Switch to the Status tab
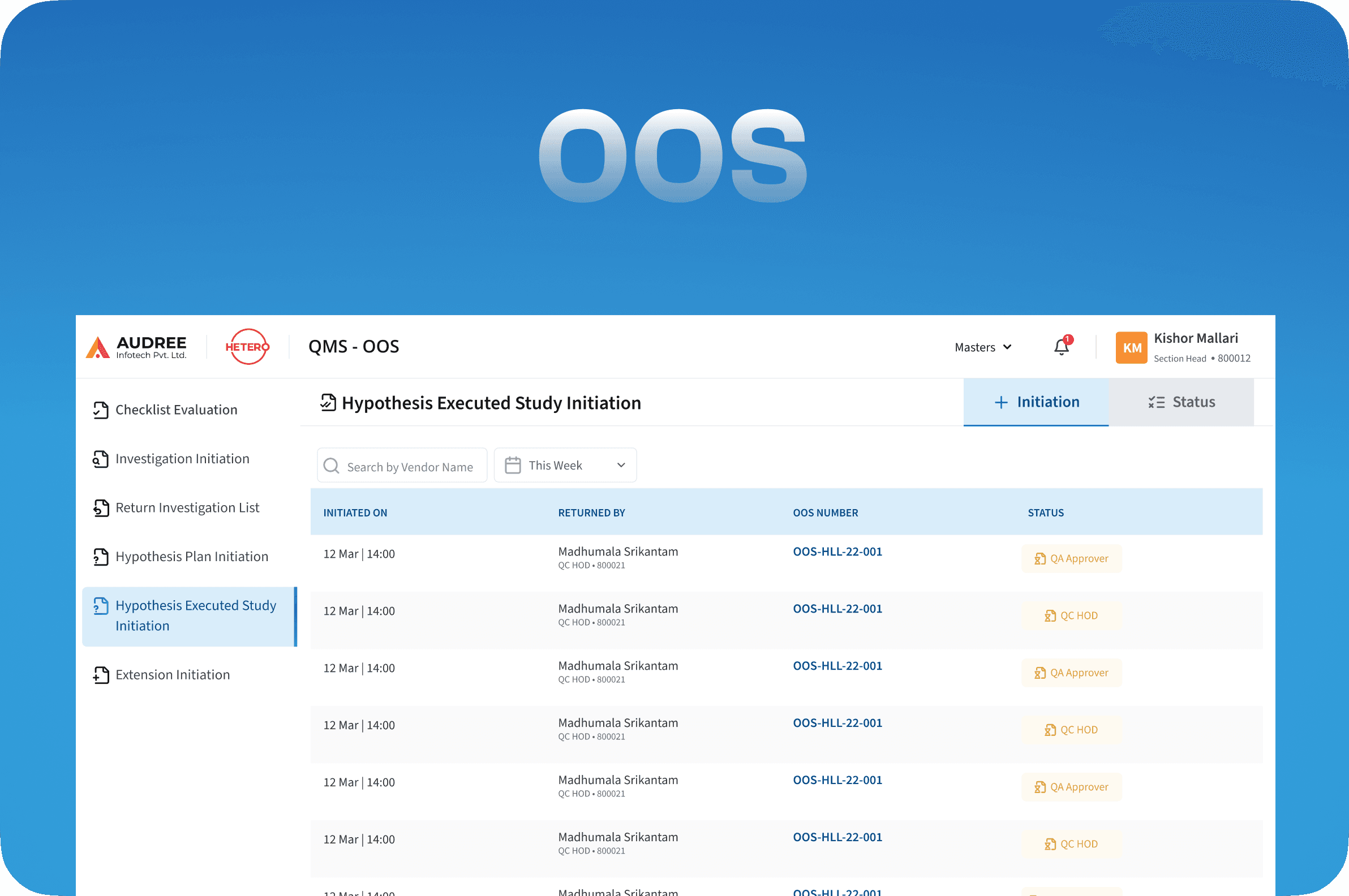Viewport: 1349px width, 896px height. (x=1181, y=402)
